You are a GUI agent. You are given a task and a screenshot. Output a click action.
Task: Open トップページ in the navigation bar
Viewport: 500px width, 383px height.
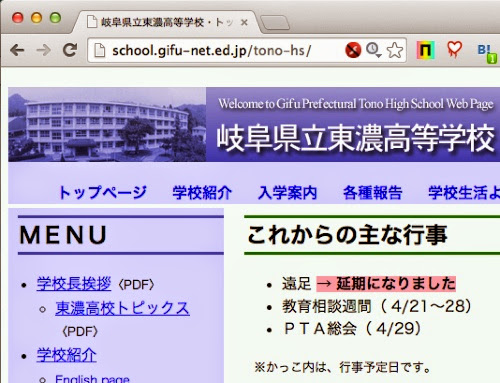click(102, 192)
